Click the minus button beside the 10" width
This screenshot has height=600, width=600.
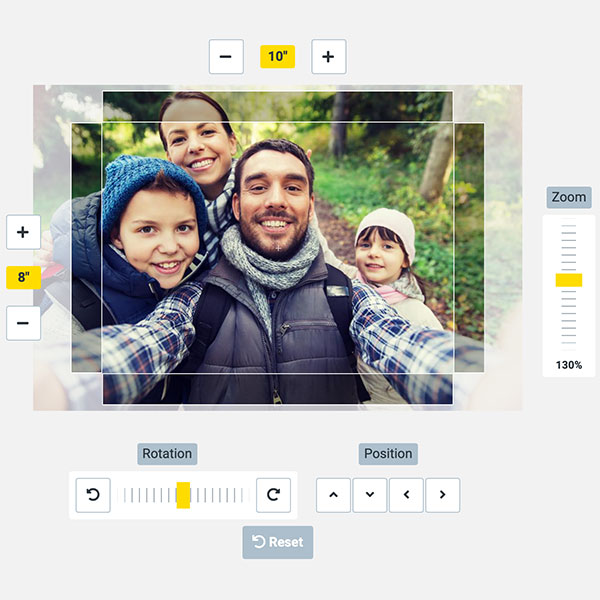226,57
